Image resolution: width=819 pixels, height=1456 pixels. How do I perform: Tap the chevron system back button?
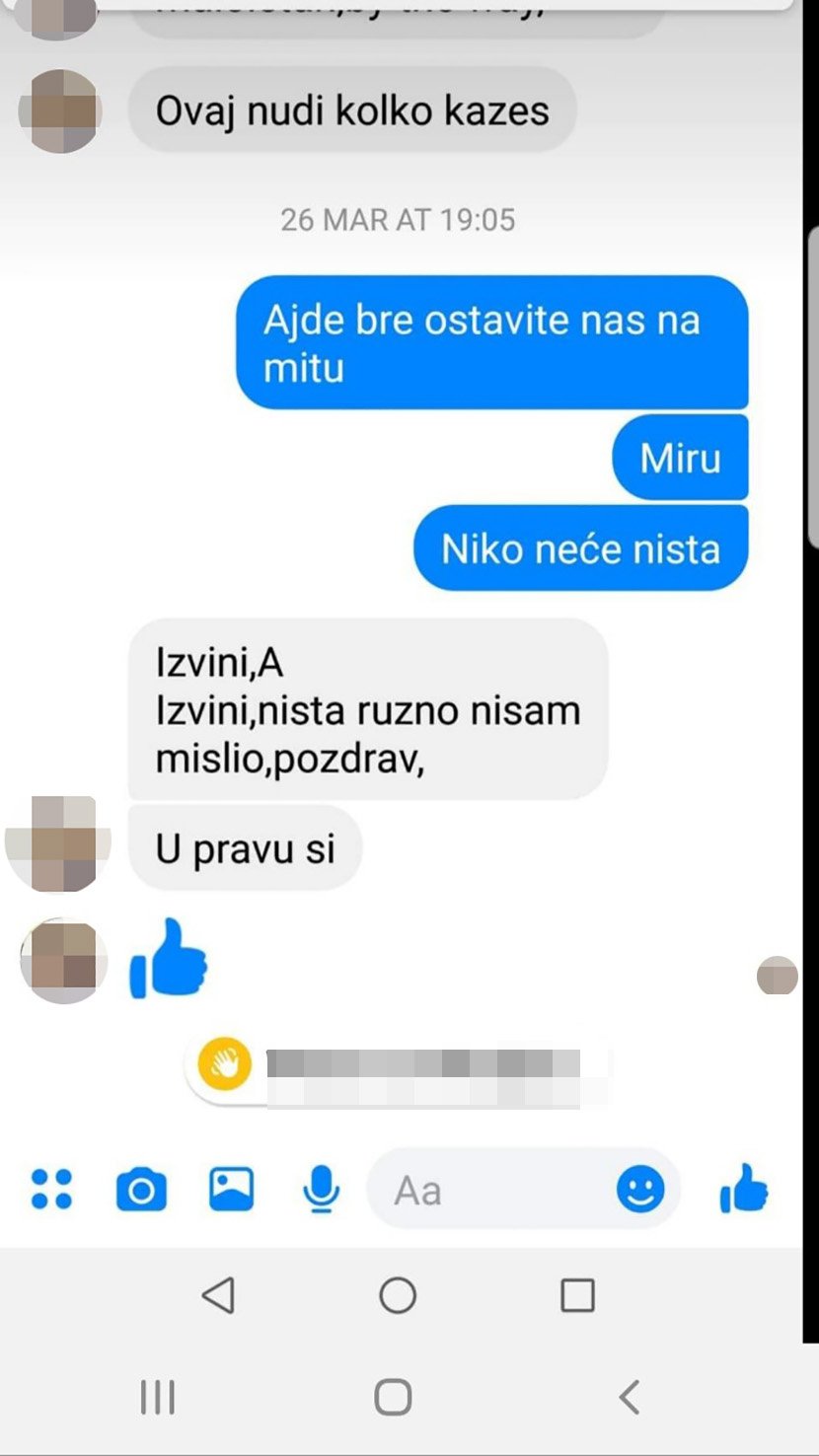pyautogui.click(x=629, y=1397)
